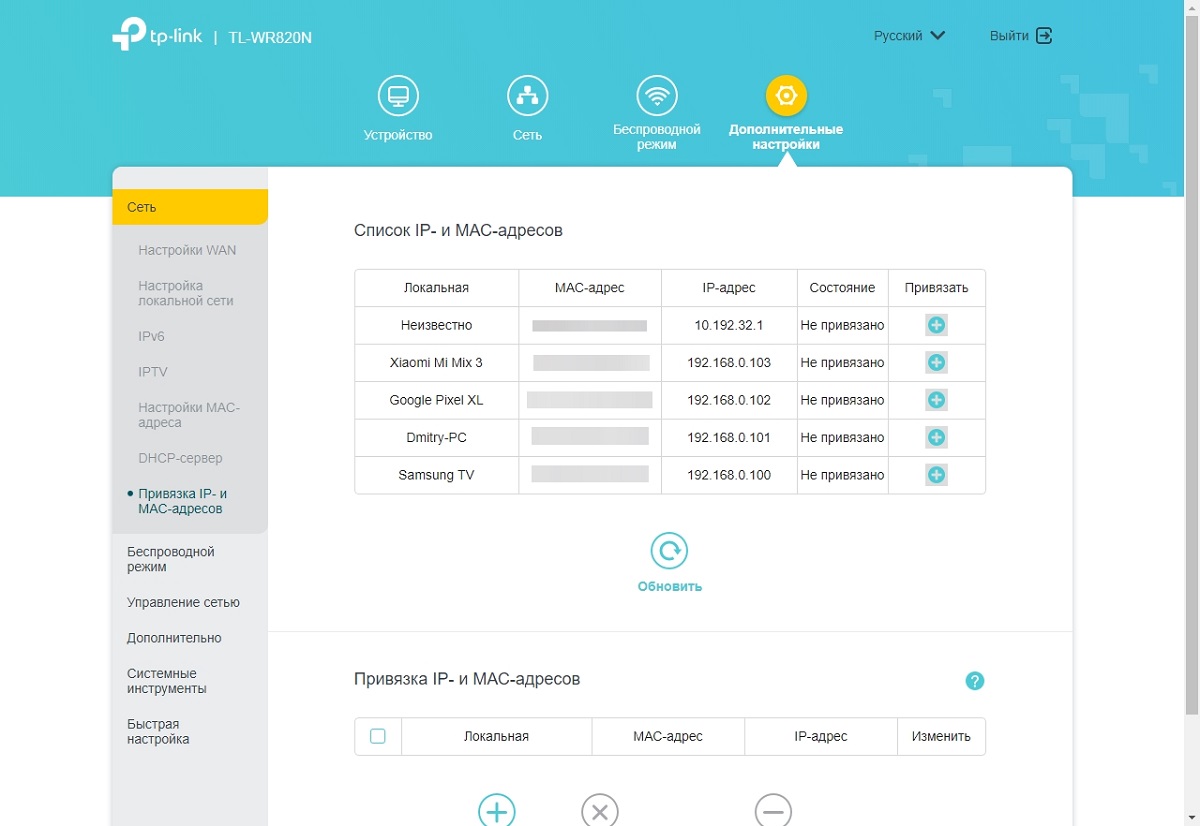Screen dimensions: 1200x826
Task: Select the Сеть sidebar section
Action: 190,207
